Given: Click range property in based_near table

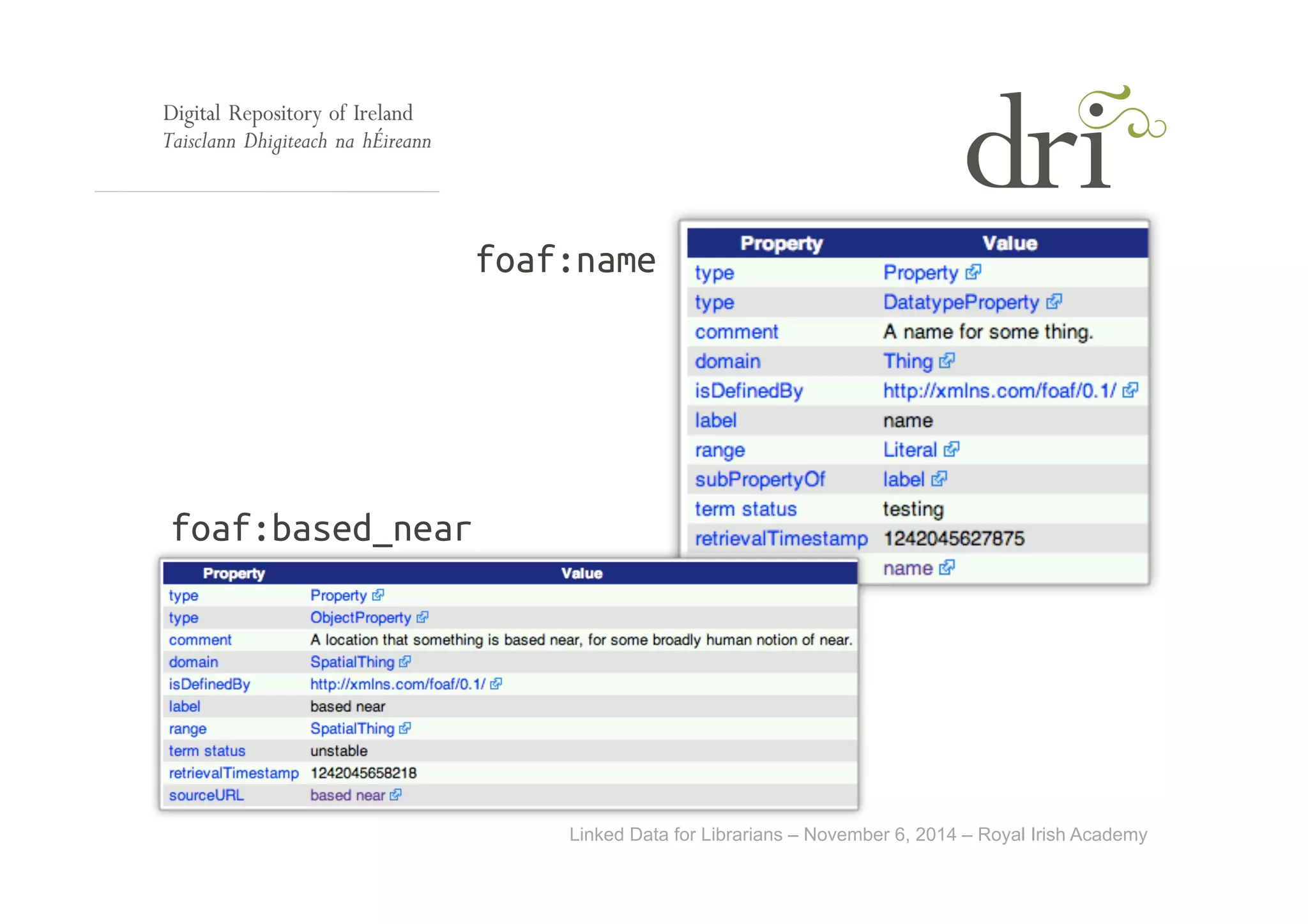Looking at the screenshot, I should 188,729.
